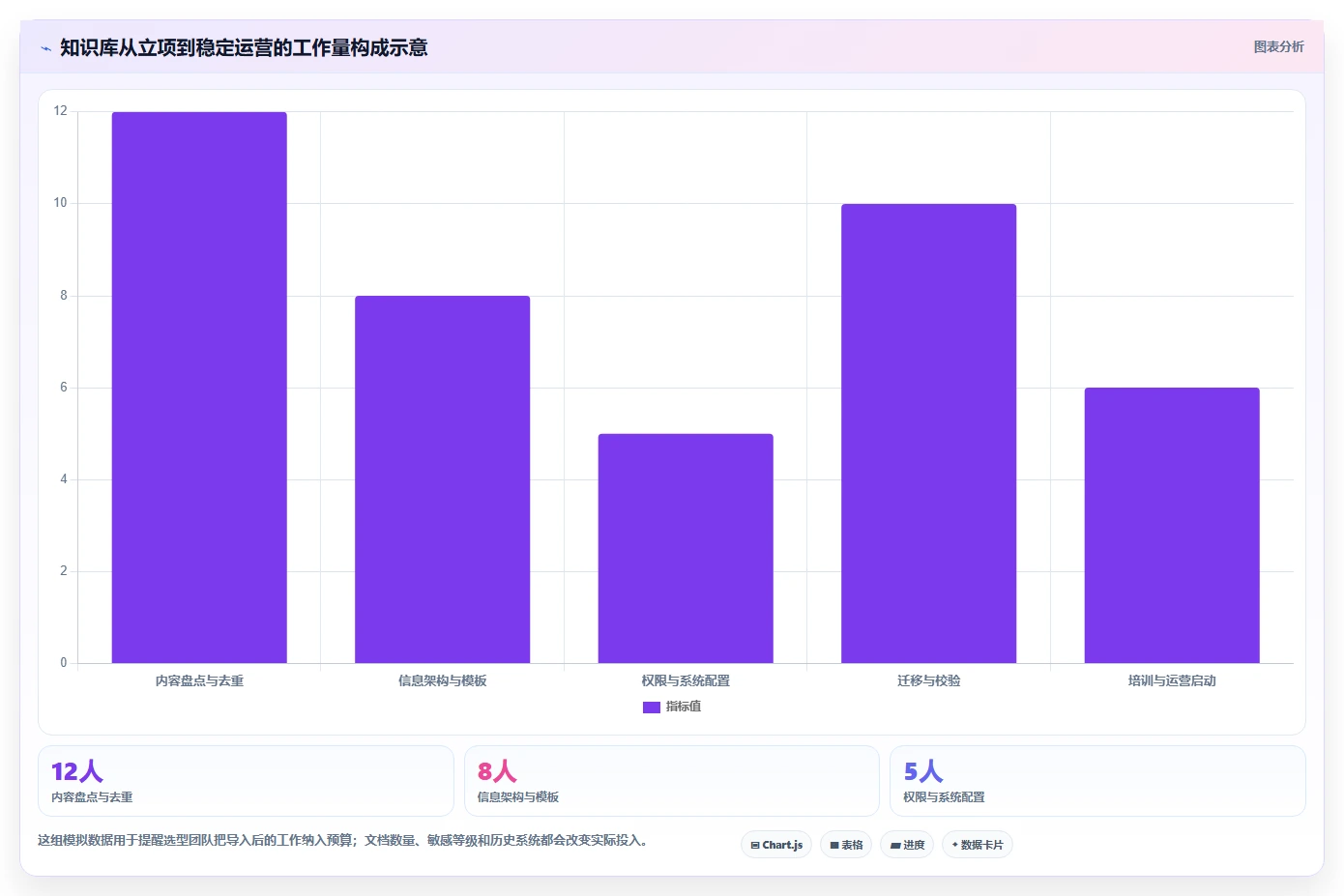Screen dimensions: 1344x896
Task: Click the y-axis value 8
Action: pyautogui.click(x=64, y=296)
